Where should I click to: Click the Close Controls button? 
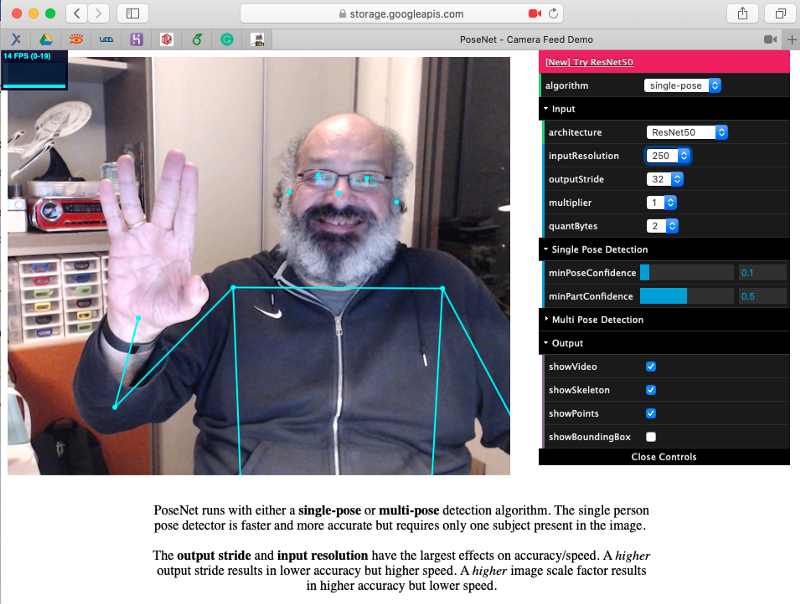(664, 457)
